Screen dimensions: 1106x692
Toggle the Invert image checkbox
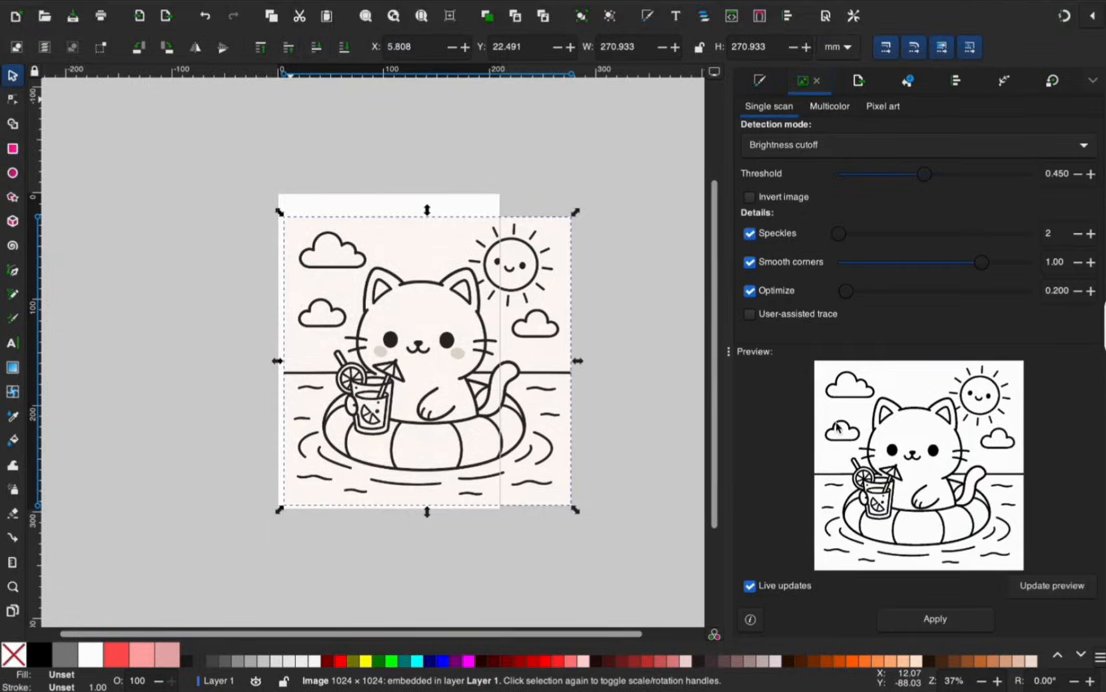pyautogui.click(x=749, y=198)
